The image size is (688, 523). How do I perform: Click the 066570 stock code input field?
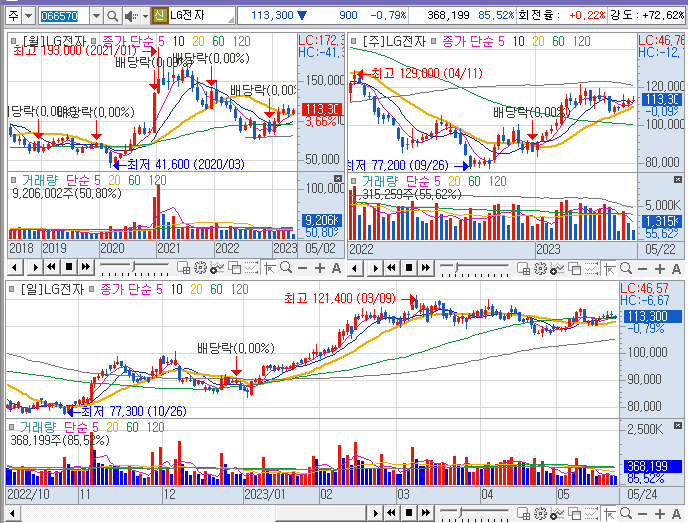[x=64, y=16]
